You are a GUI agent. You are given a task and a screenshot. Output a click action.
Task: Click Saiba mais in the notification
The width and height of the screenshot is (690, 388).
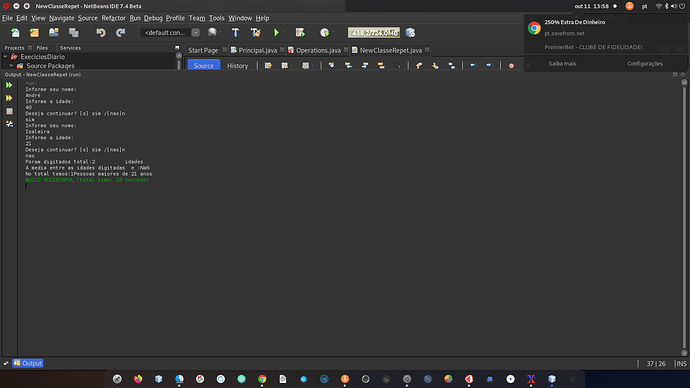pyautogui.click(x=562, y=63)
